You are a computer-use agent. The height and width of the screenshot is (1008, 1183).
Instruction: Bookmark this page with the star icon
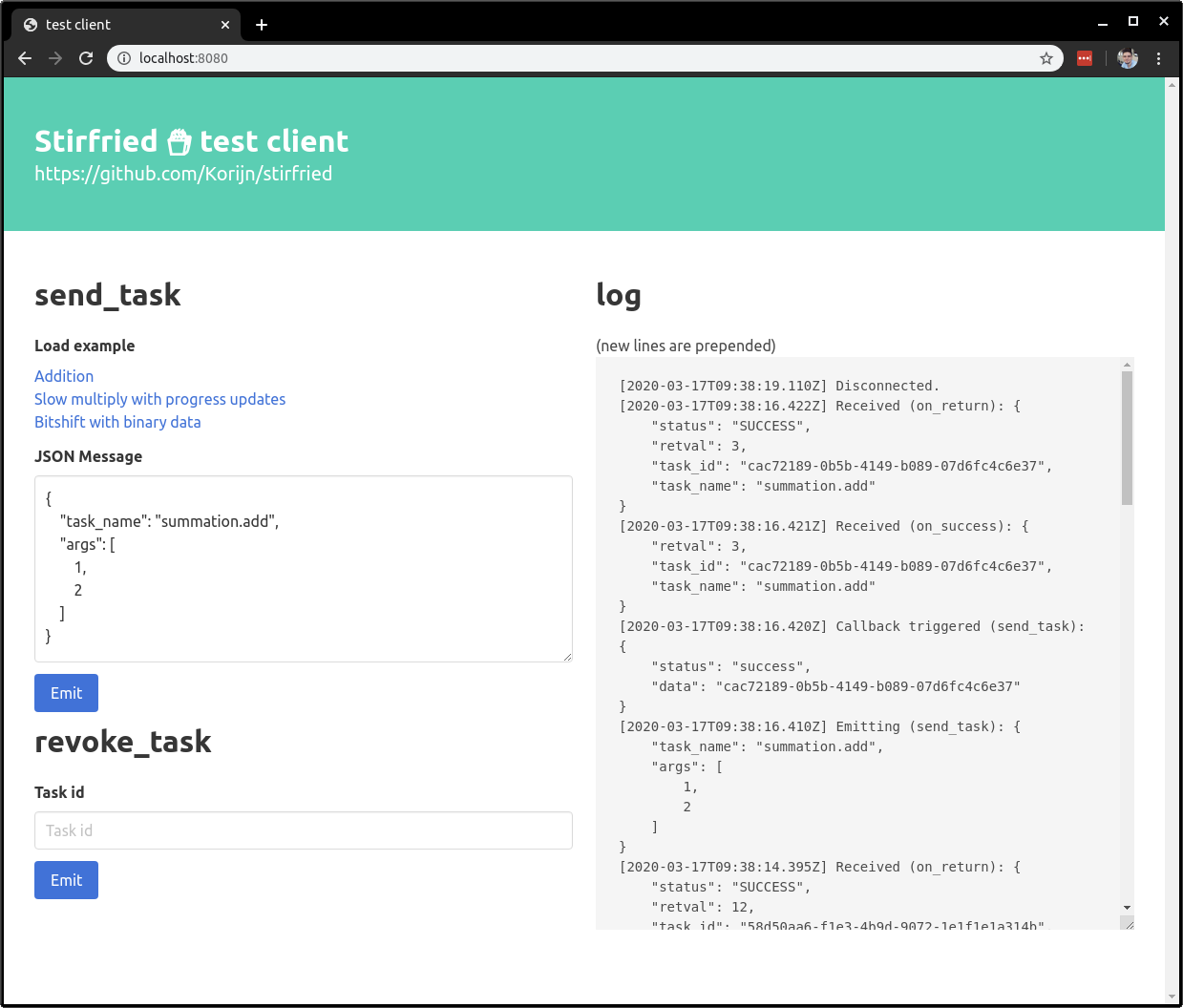[1046, 58]
